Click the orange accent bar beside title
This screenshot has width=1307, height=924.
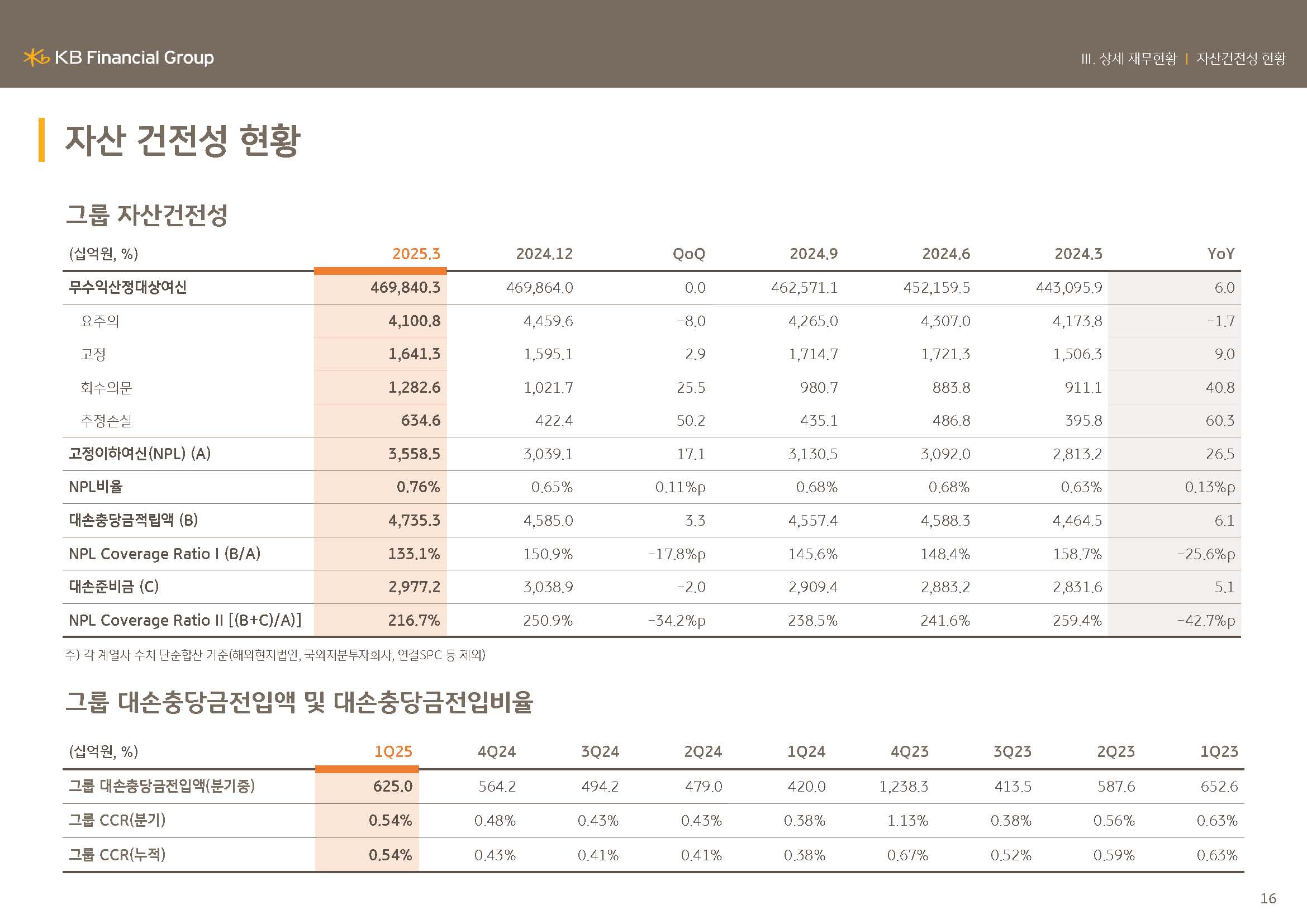click(x=41, y=140)
